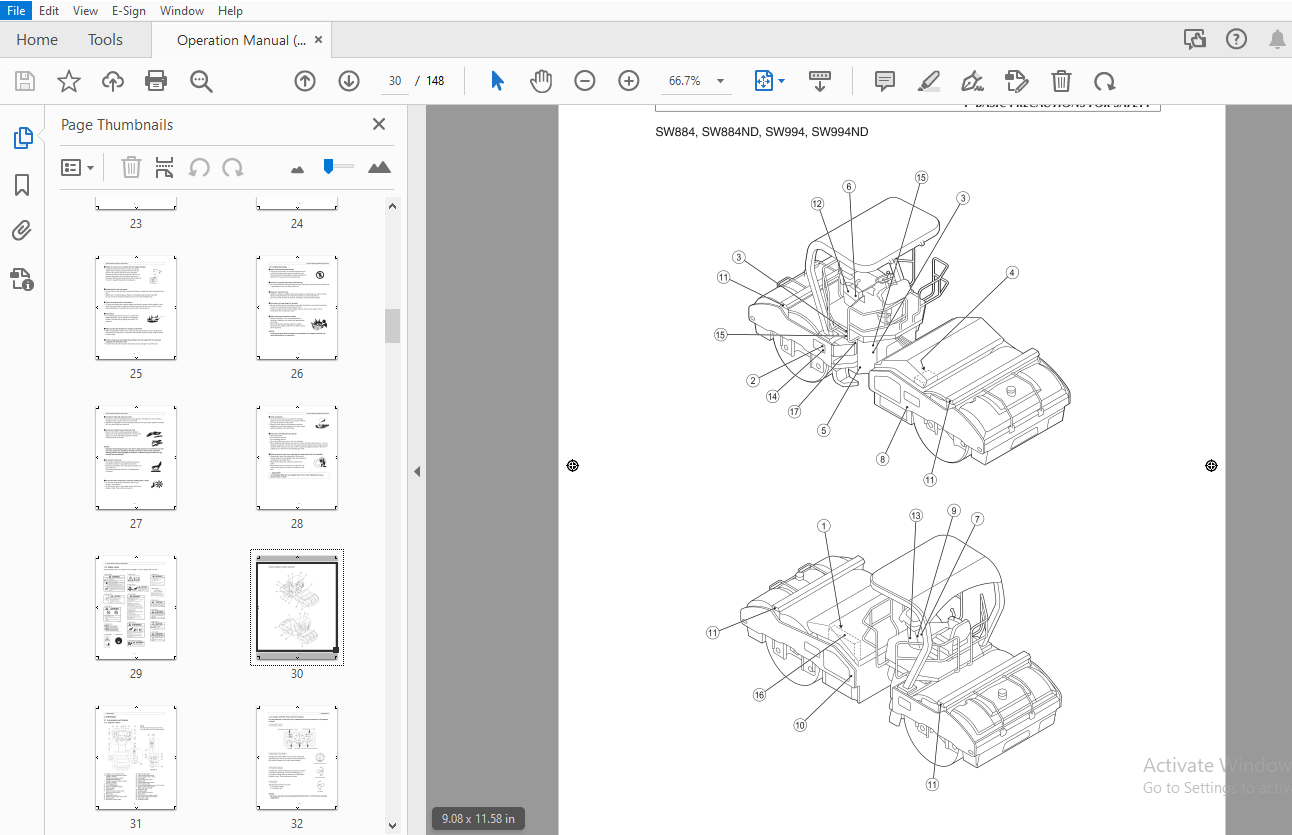The image size is (1292, 835).
Task: Select page 25 thumbnail
Action: (136, 308)
